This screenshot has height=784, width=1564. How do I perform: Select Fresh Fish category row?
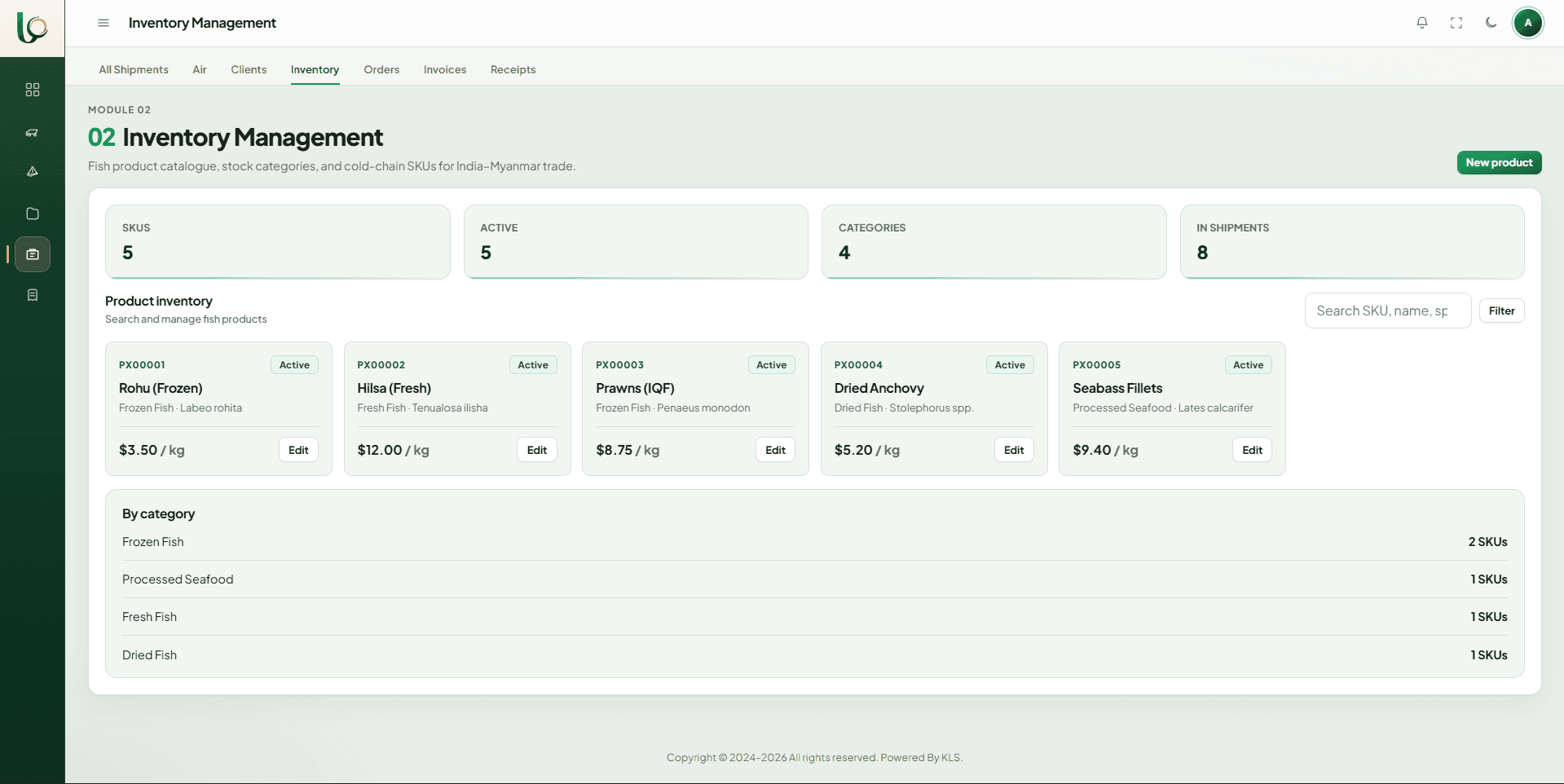pos(814,617)
